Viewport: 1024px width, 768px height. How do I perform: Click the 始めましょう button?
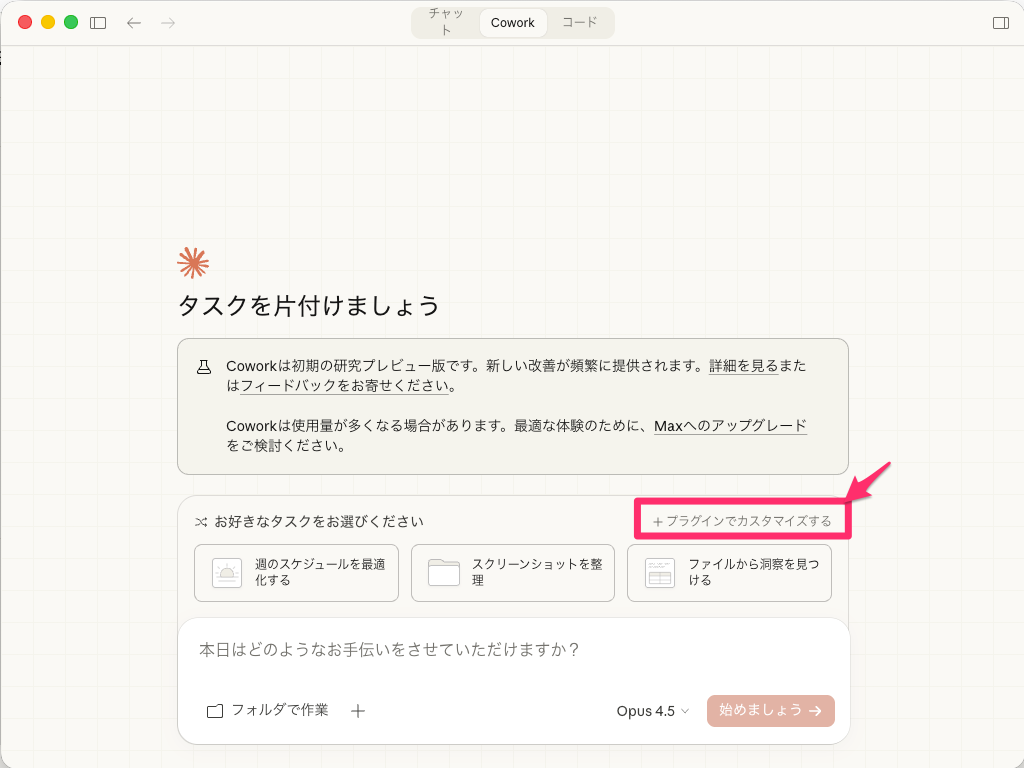click(770, 711)
